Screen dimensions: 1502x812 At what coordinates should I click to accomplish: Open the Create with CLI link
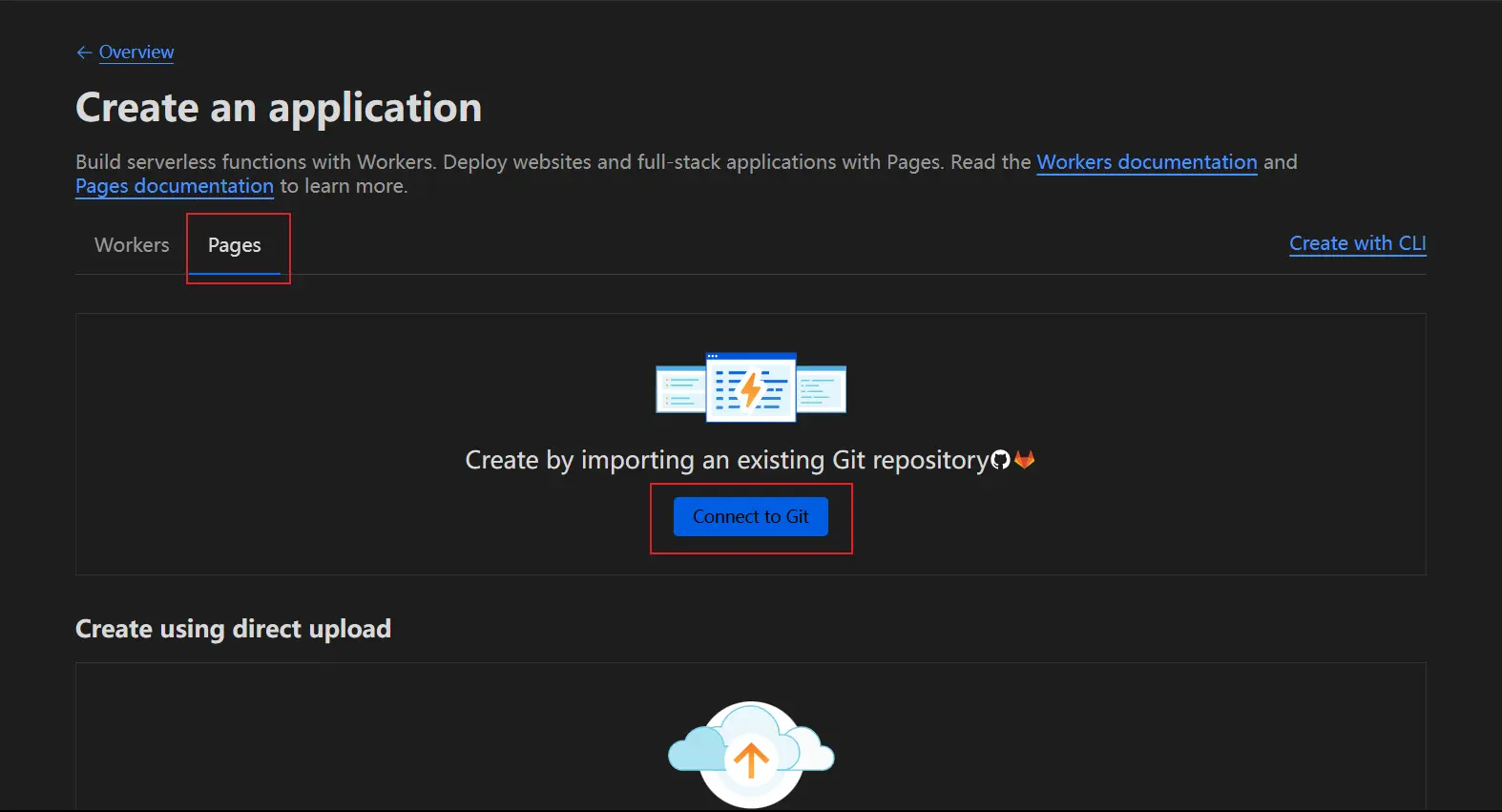tap(1357, 243)
